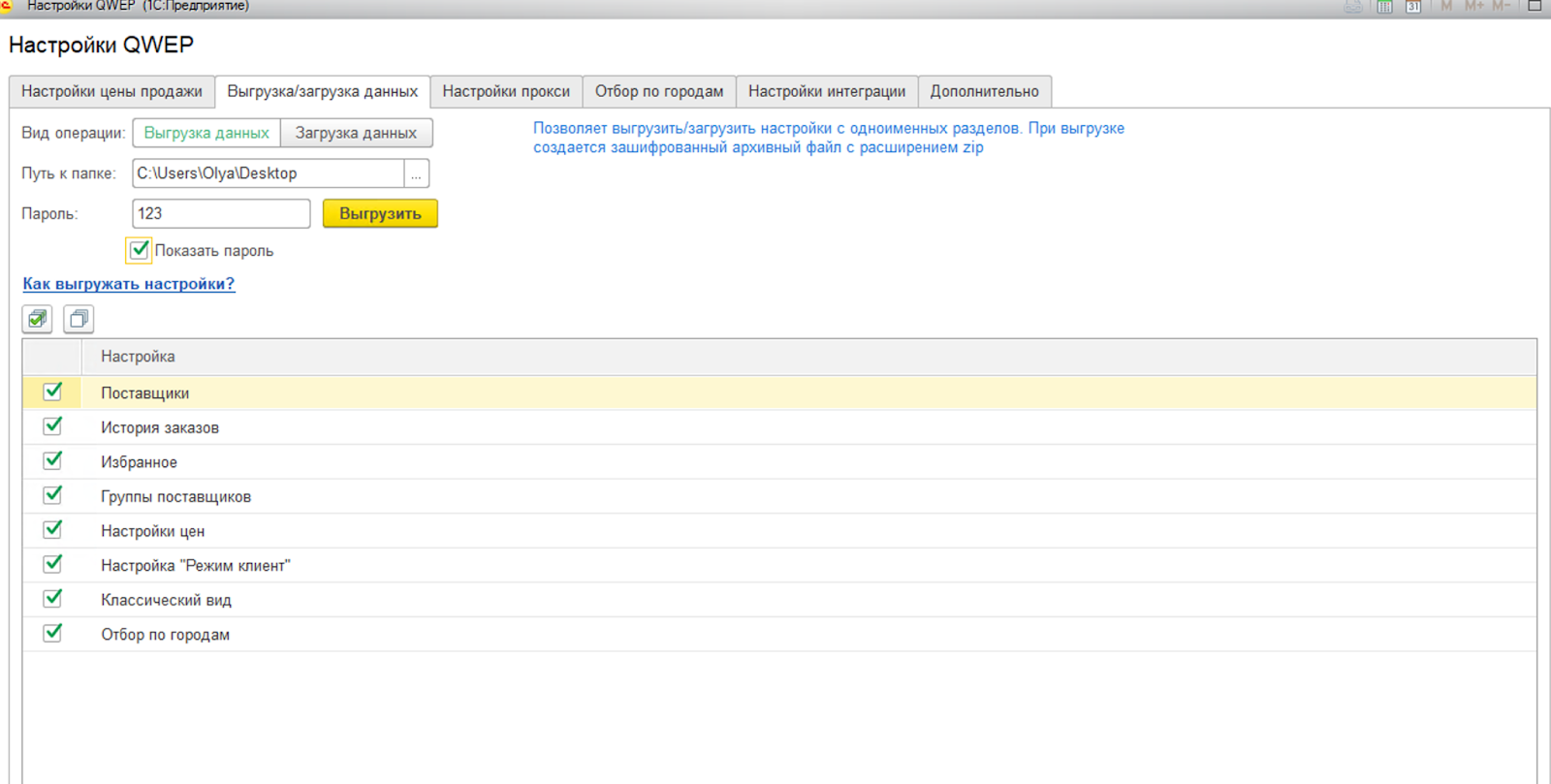Click the M- memory button
This screenshot has height=784, width=1551.
(x=1501, y=6)
